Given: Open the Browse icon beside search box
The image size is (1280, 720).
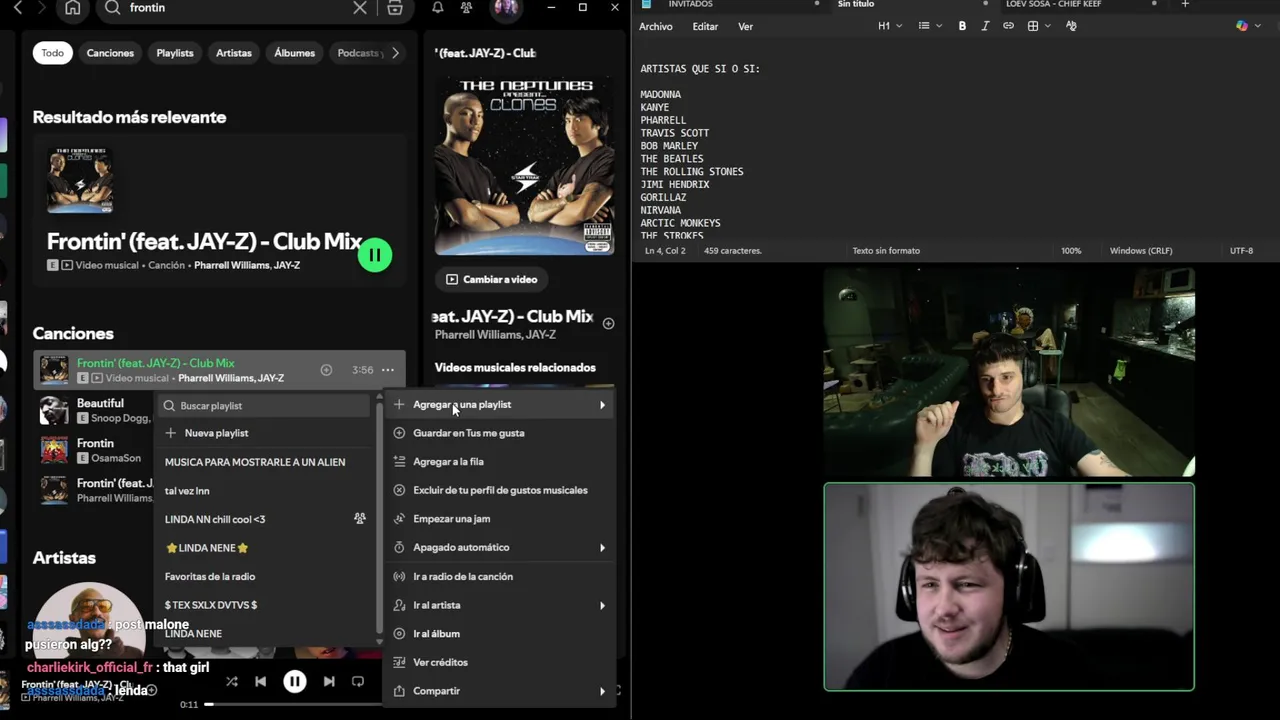Looking at the screenshot, I should coord(395,8).
